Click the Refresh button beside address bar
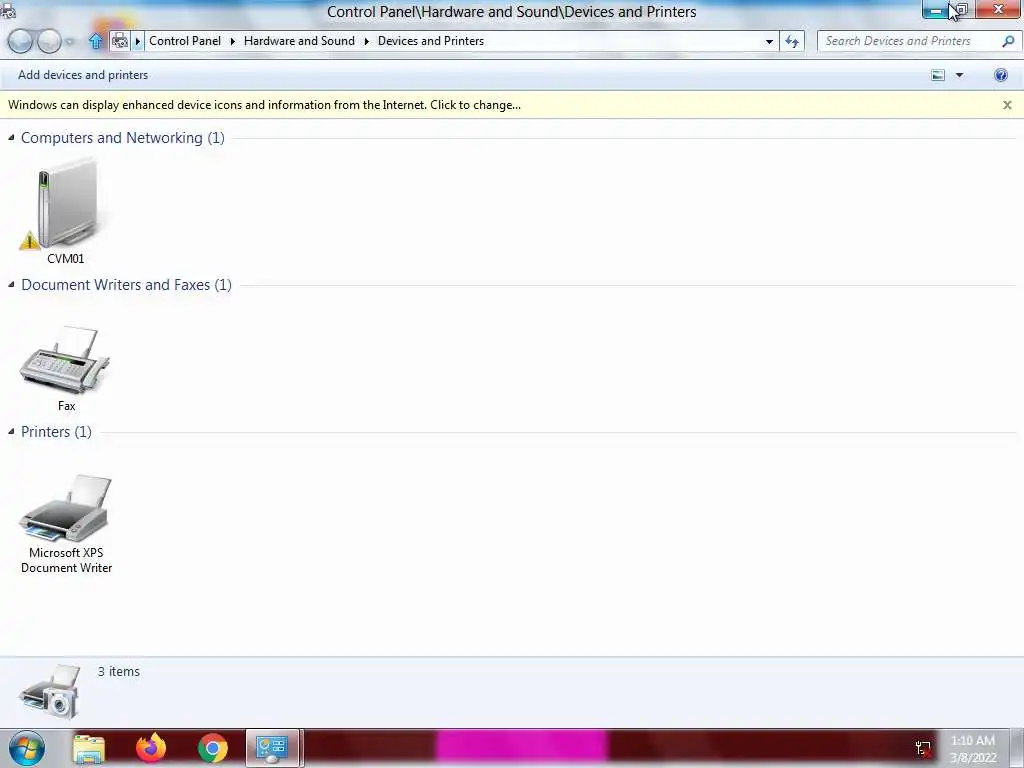The image size is (1024, 768). 792,41
